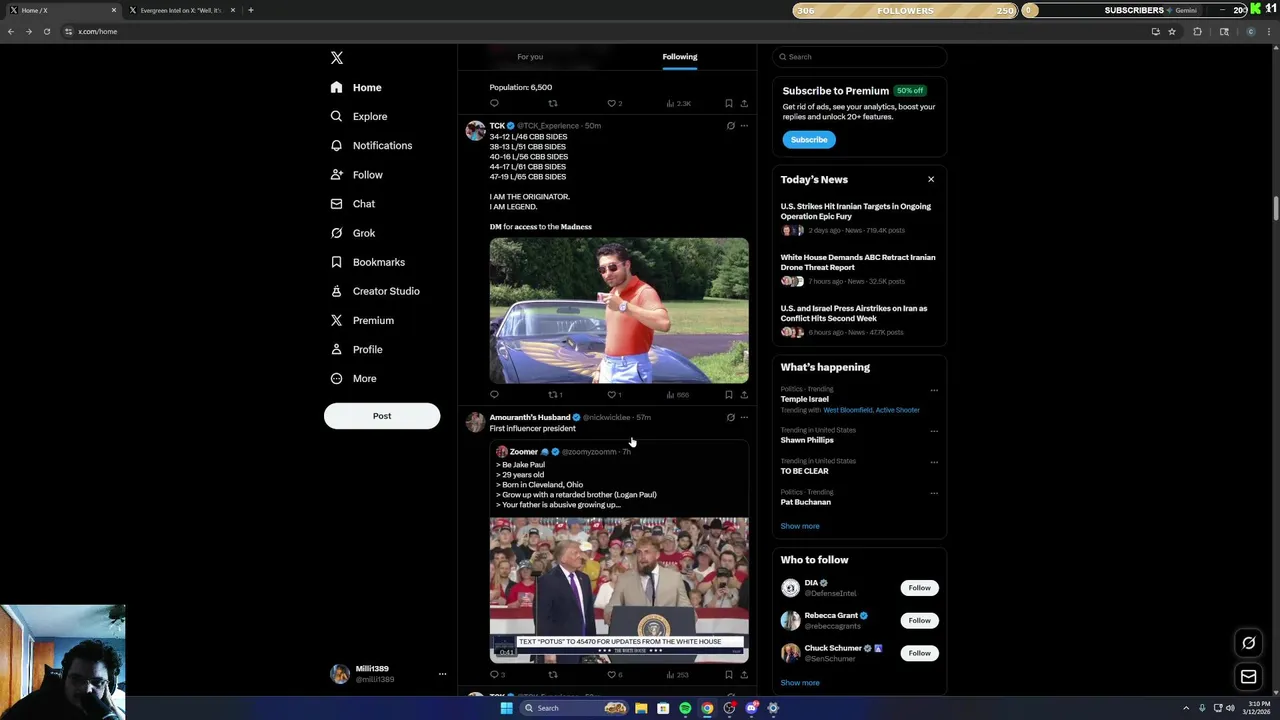Open more options on TCK post

click(x=744, y=126)
